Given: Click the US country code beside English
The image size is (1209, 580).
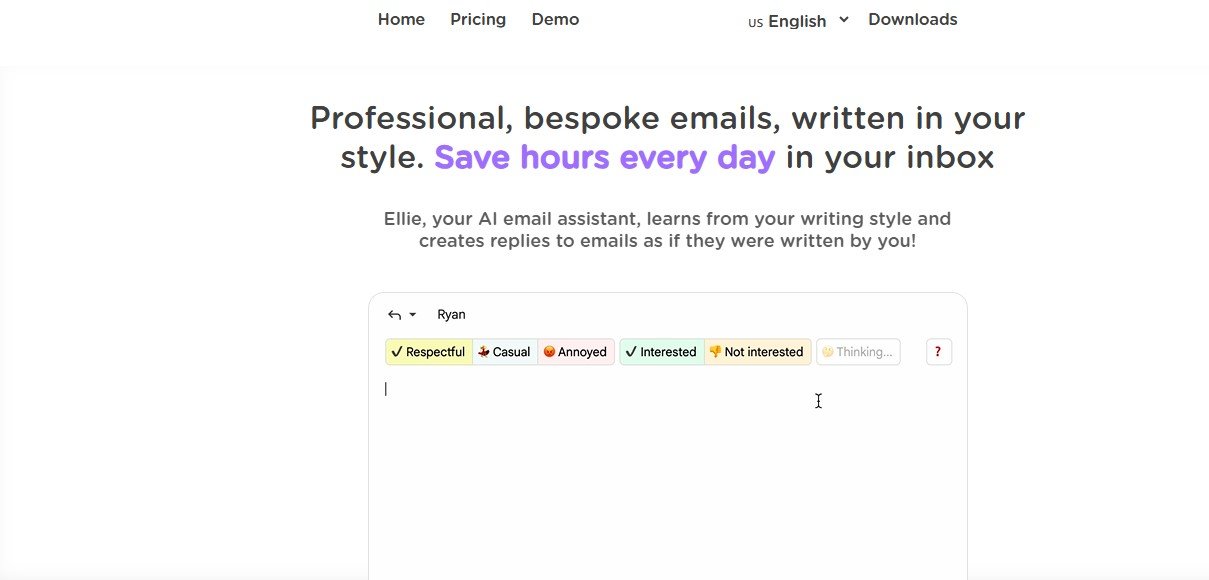Looking at the screenshot, I should coord(755,23).
